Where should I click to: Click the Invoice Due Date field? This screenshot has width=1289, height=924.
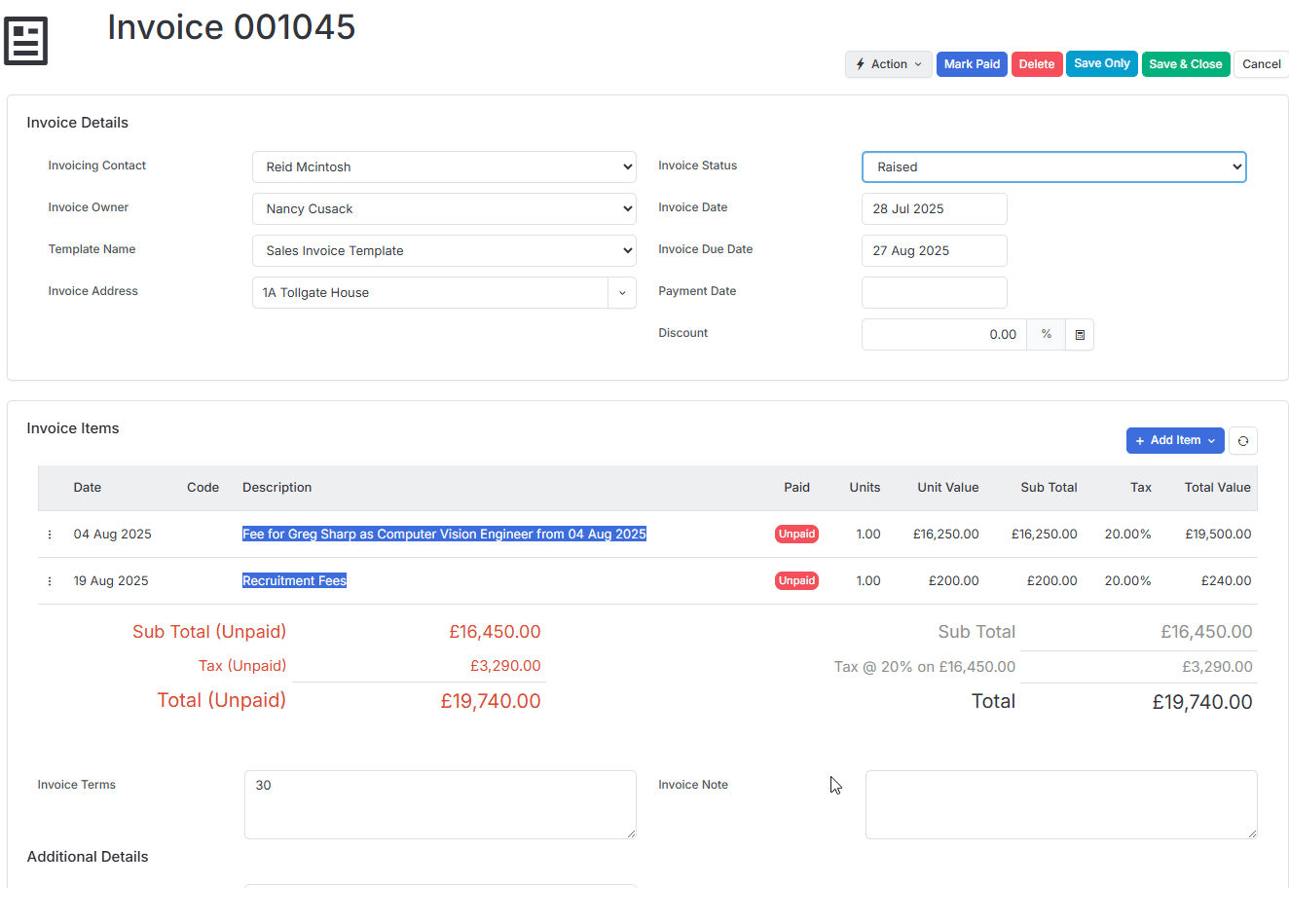(x=935, y=251)
